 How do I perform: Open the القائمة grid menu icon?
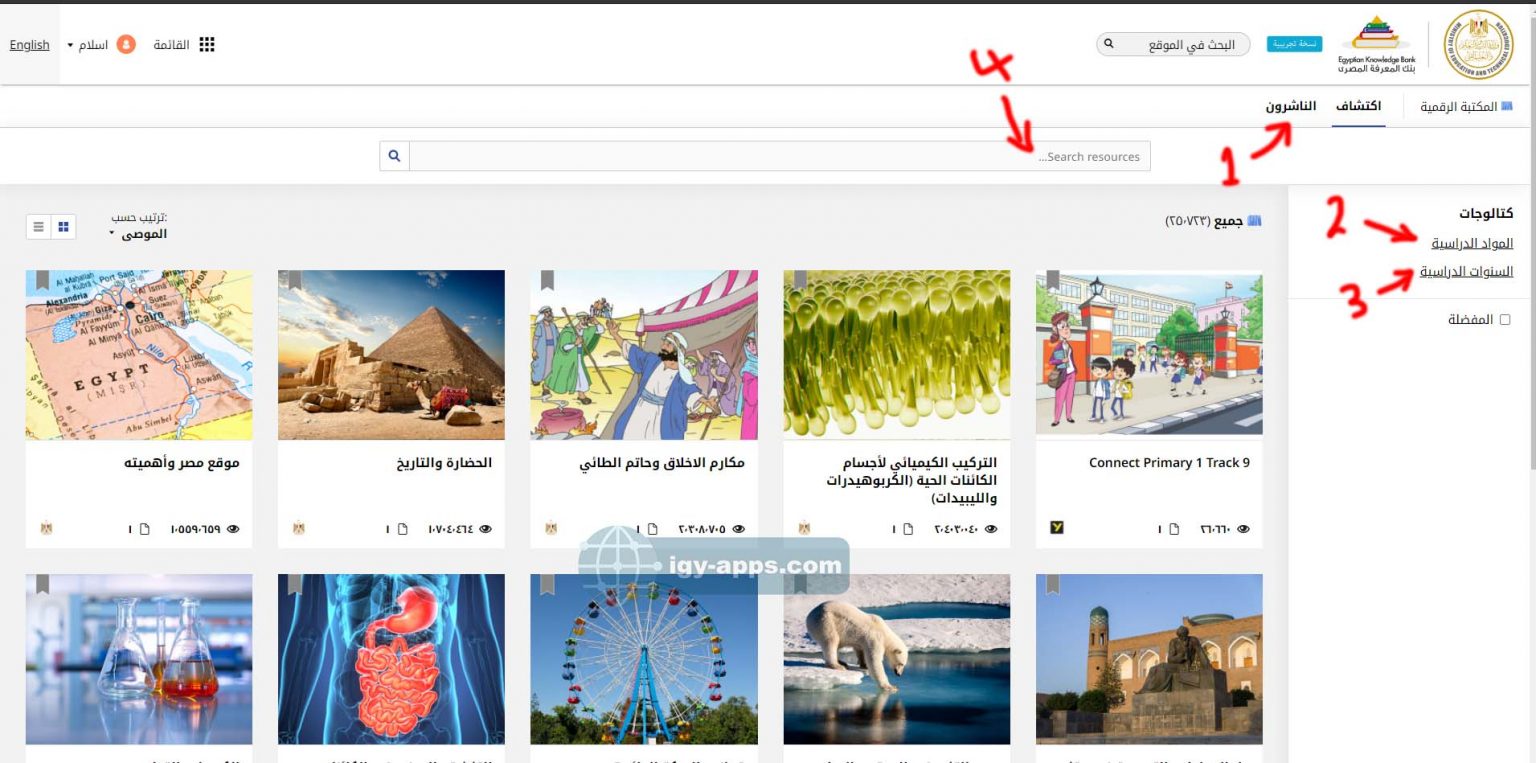207,45
